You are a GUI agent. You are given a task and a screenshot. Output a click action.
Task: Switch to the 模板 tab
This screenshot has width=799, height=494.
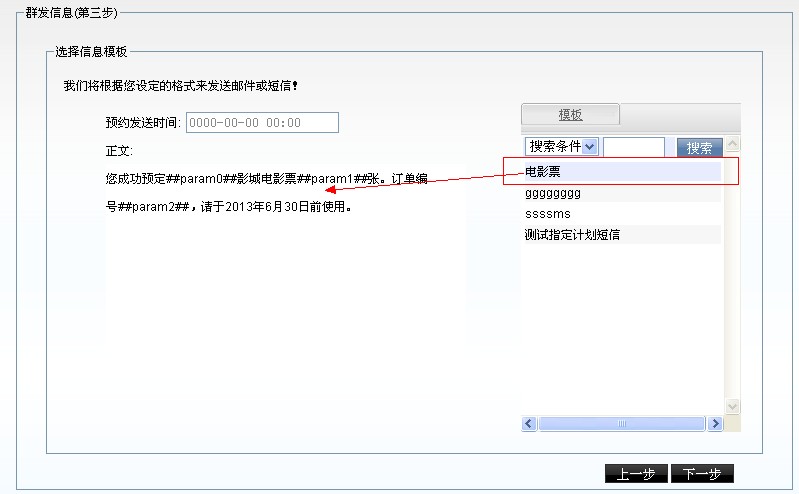click(x=570, y=115)
